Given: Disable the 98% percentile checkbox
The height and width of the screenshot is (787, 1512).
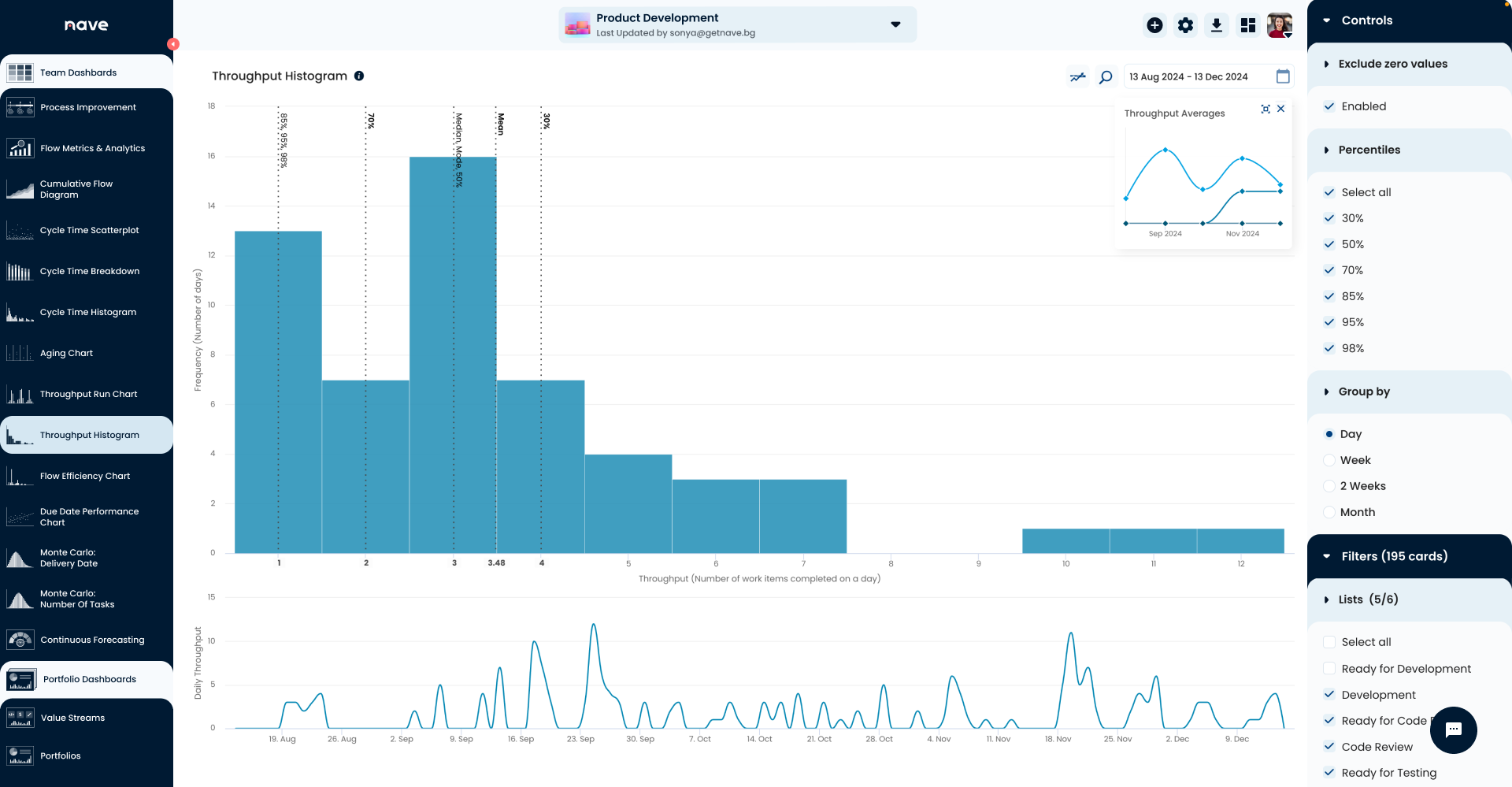Looking at the screenshot, I should coord(1330,348).
